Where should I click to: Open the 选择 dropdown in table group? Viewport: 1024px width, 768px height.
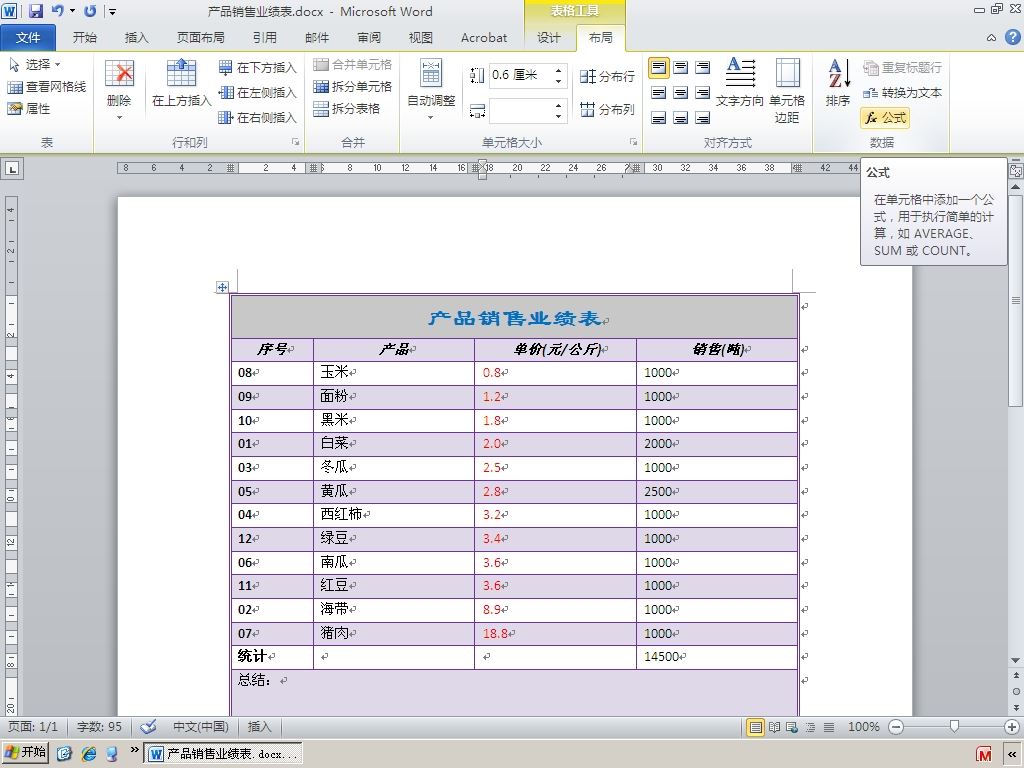tap(35, 65)
